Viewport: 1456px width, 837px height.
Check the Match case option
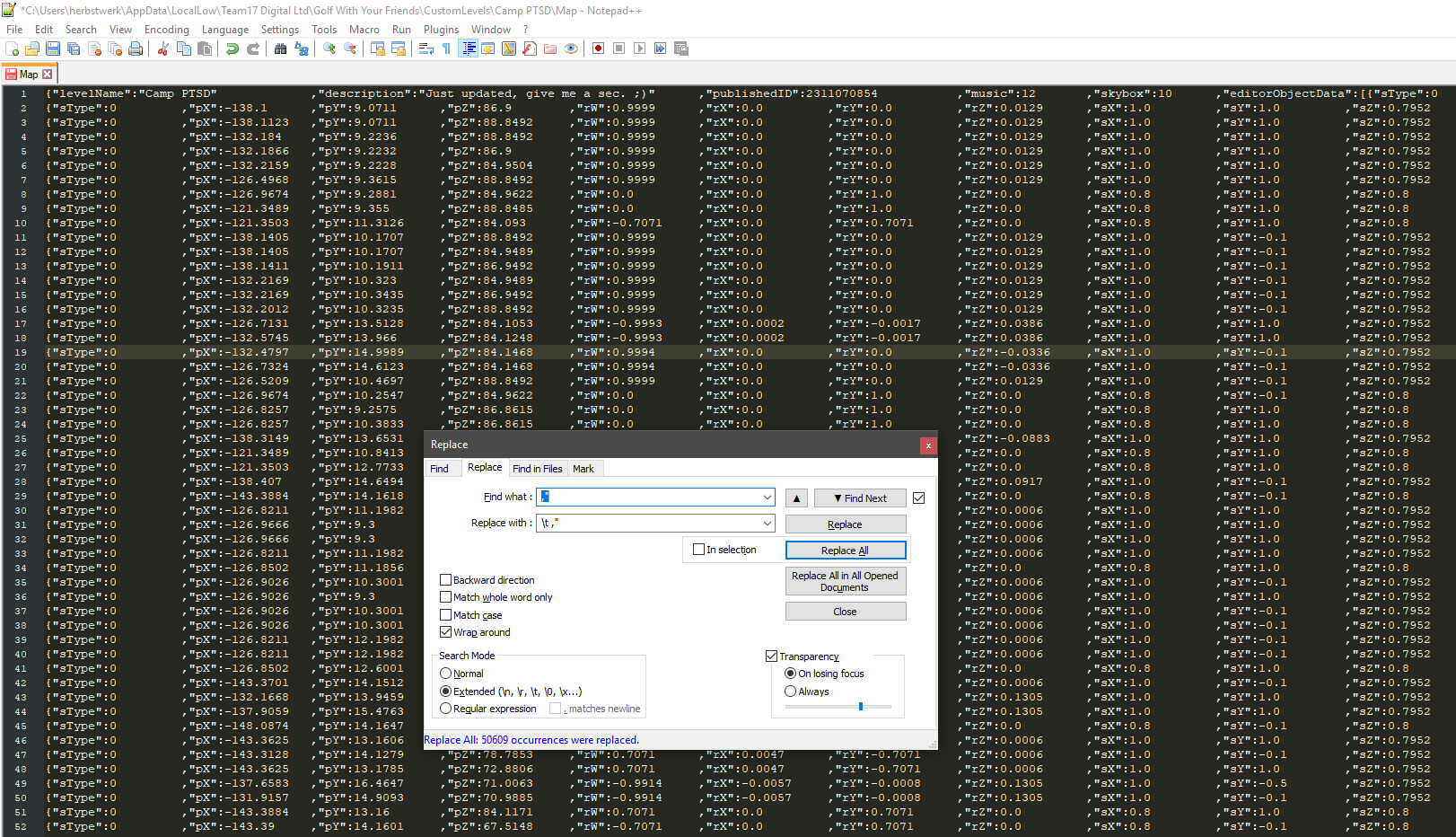(x=445, y=615)
